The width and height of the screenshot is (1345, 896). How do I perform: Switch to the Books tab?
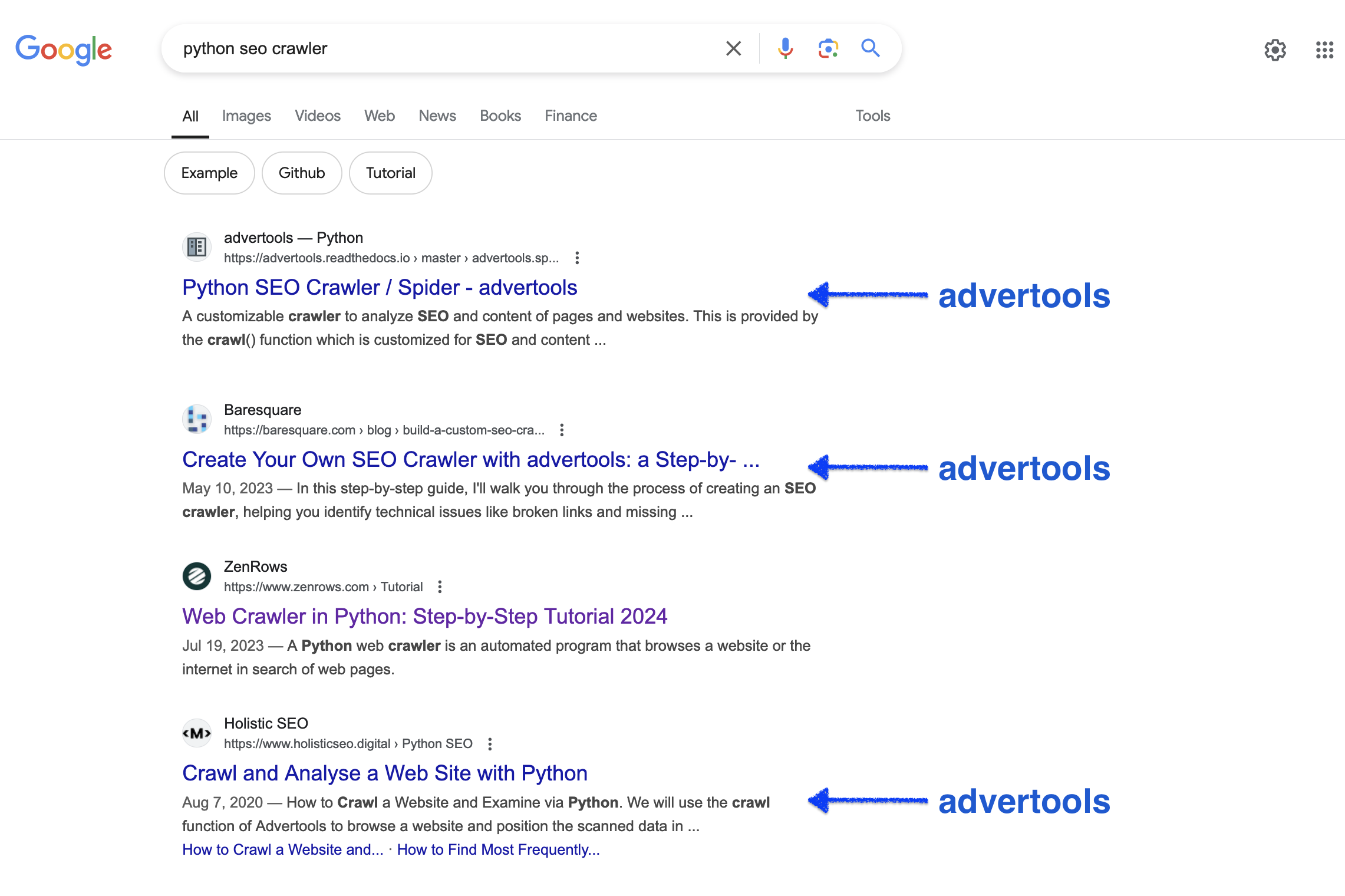pyautogui.click(x=500, y=116)
